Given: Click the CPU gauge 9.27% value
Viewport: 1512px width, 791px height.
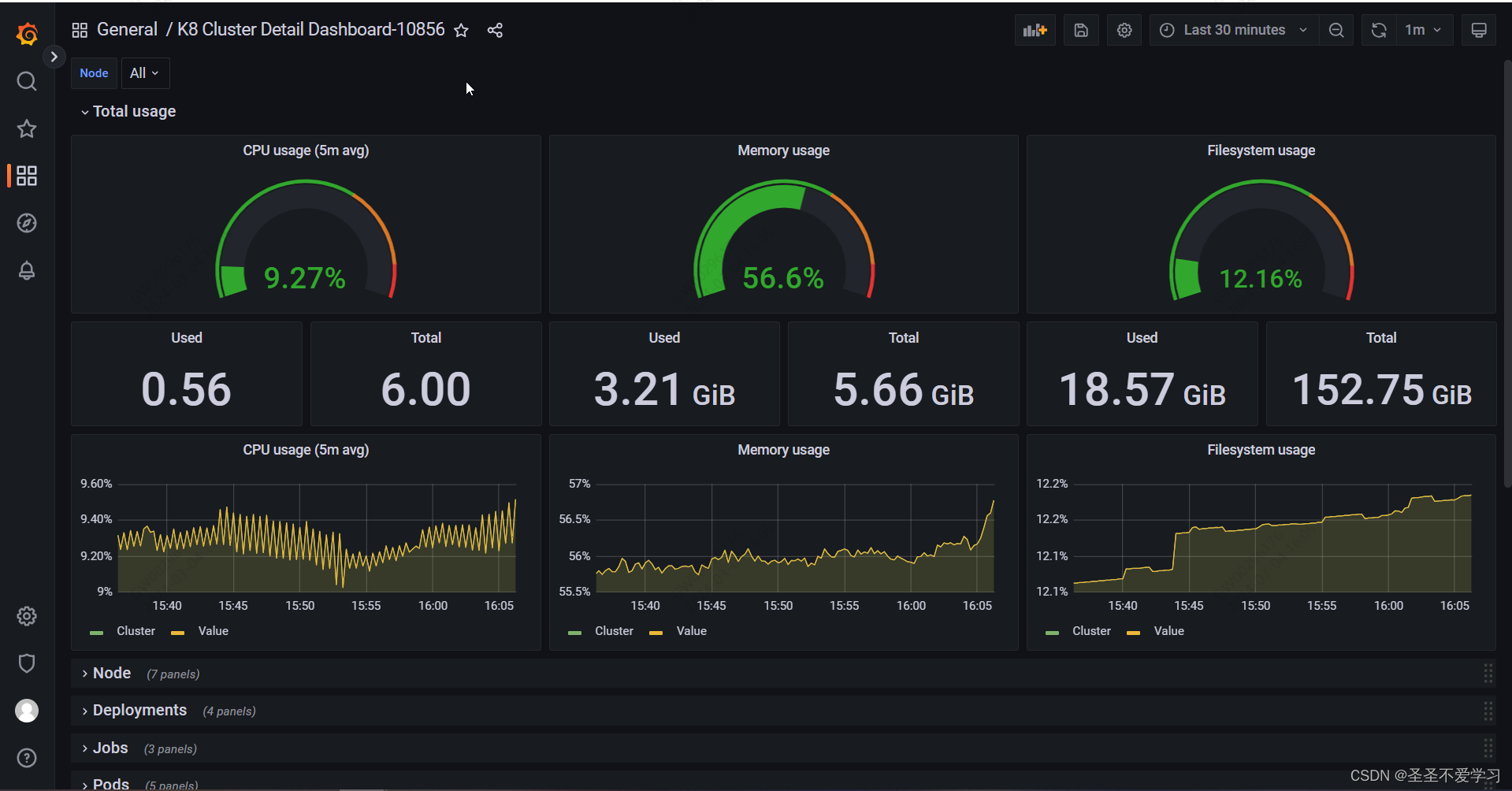Looking at the screenshot, I should point(305,278).
